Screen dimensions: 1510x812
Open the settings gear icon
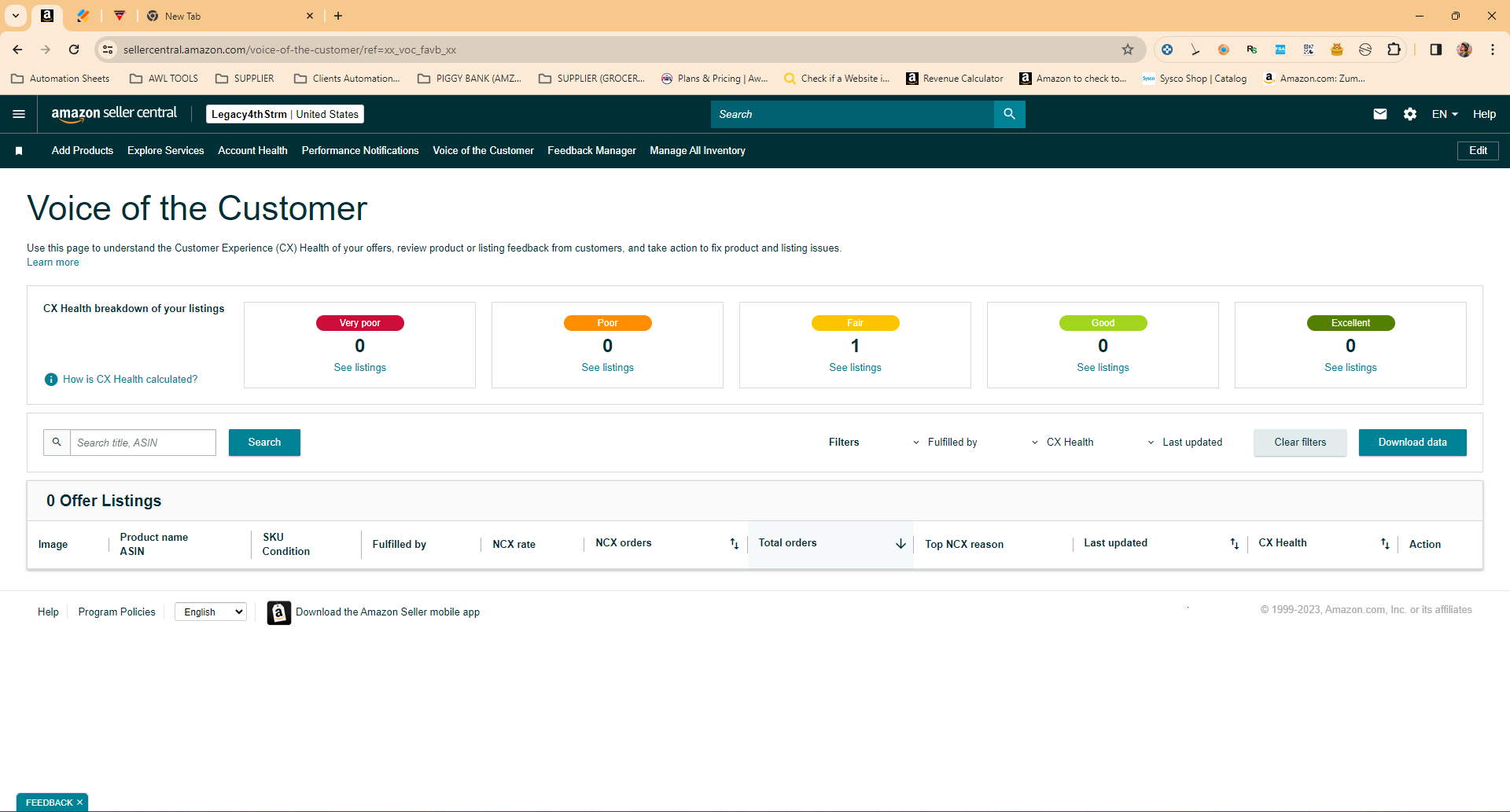point(1410,114)
